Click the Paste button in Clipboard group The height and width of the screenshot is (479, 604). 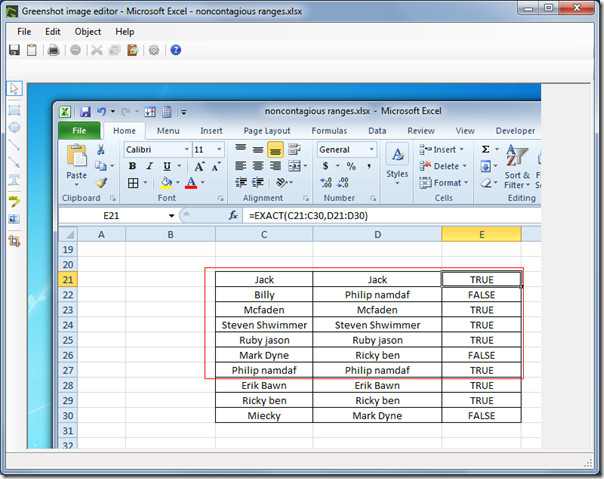76,166
